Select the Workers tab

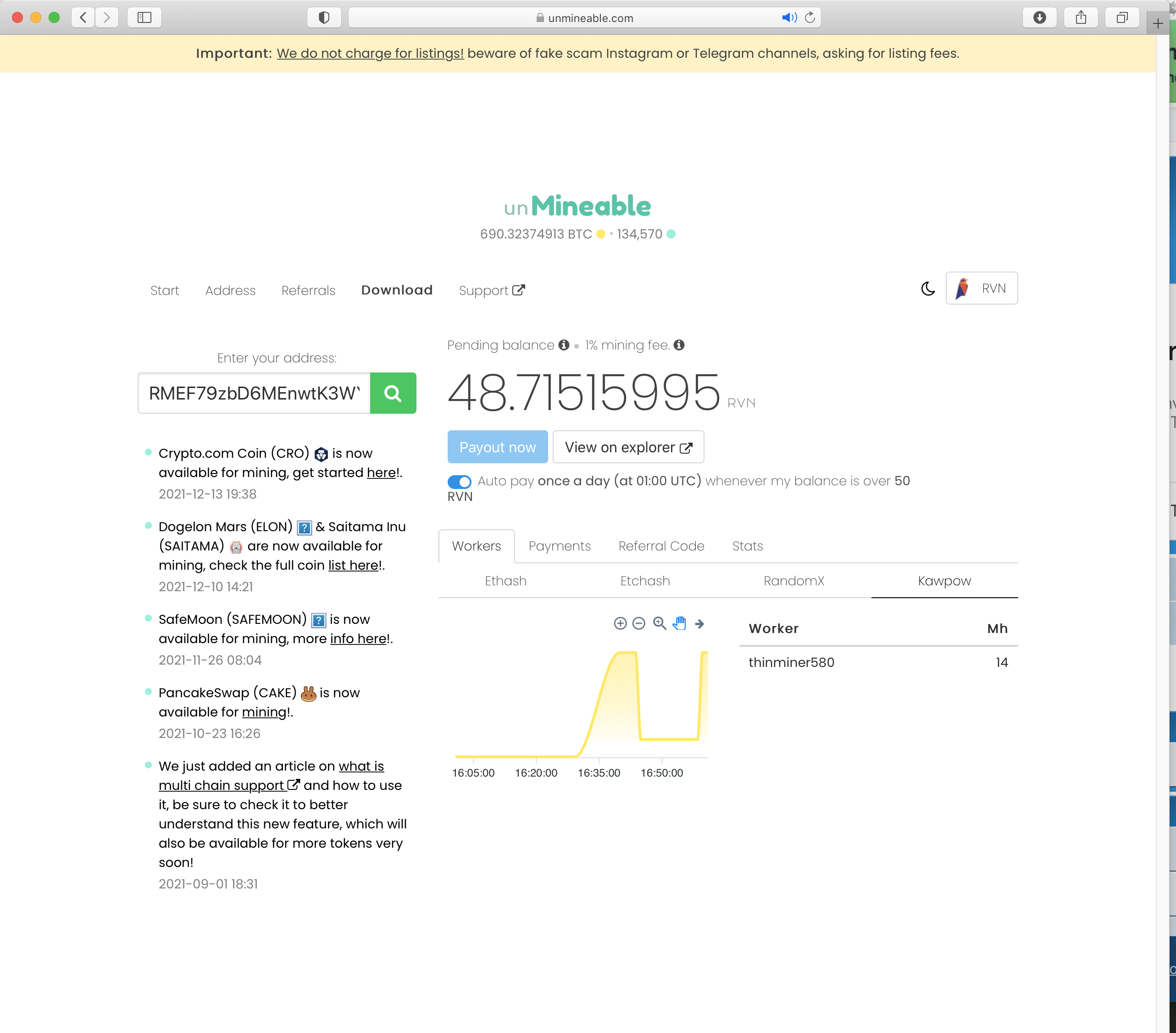(477, 546)
